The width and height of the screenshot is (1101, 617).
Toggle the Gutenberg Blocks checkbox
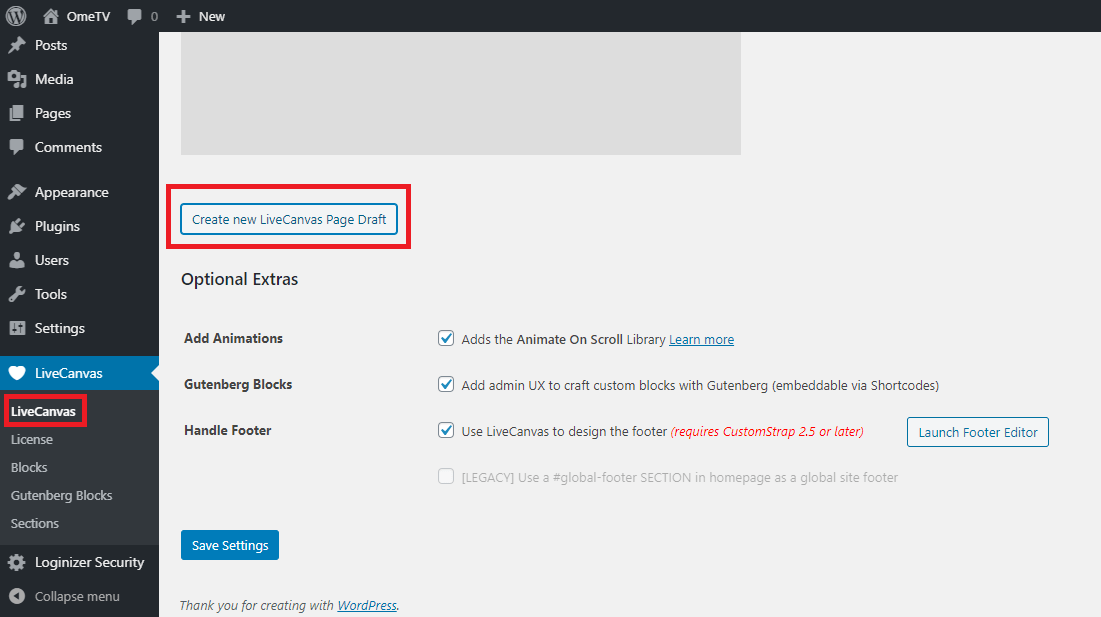pos(446,385)
